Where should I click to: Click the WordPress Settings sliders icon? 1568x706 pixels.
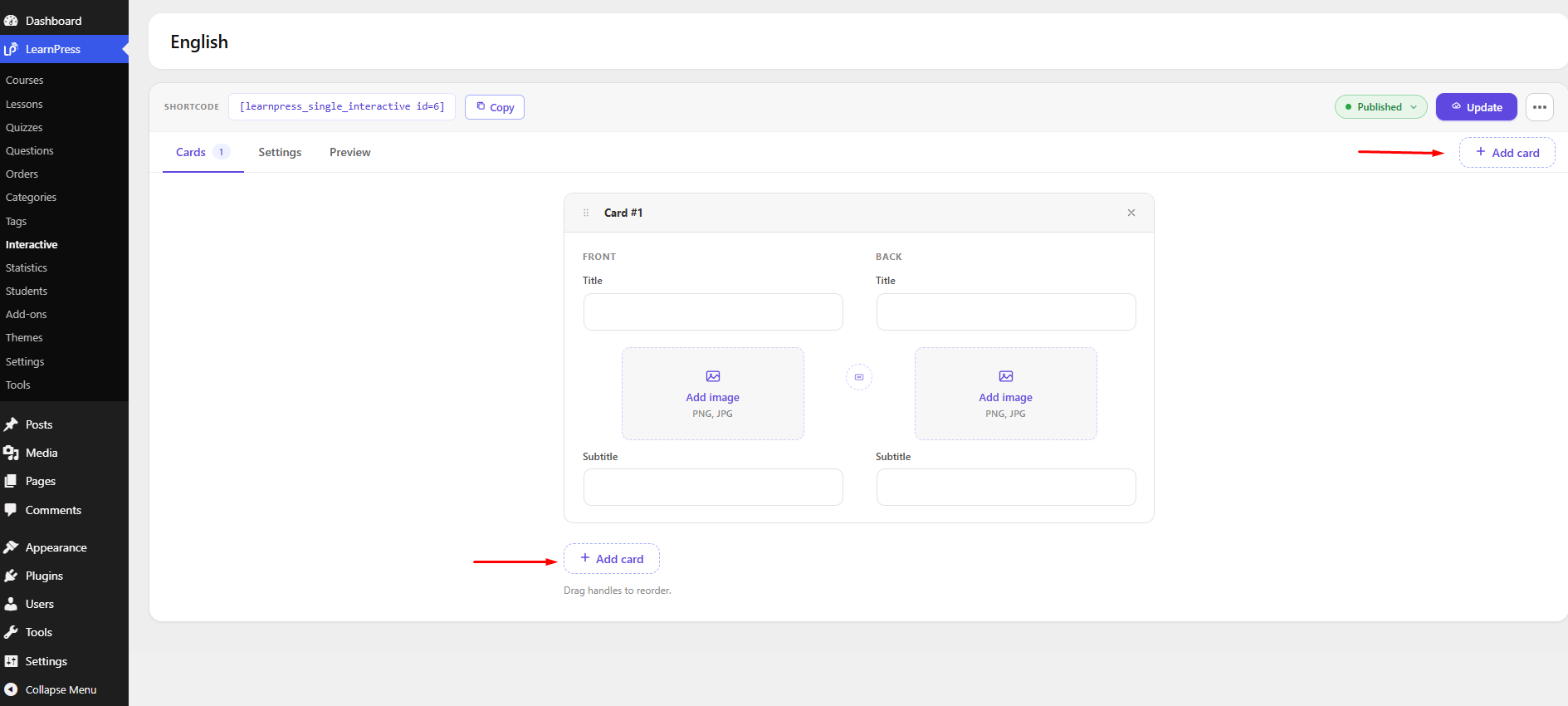click(11, 661)
